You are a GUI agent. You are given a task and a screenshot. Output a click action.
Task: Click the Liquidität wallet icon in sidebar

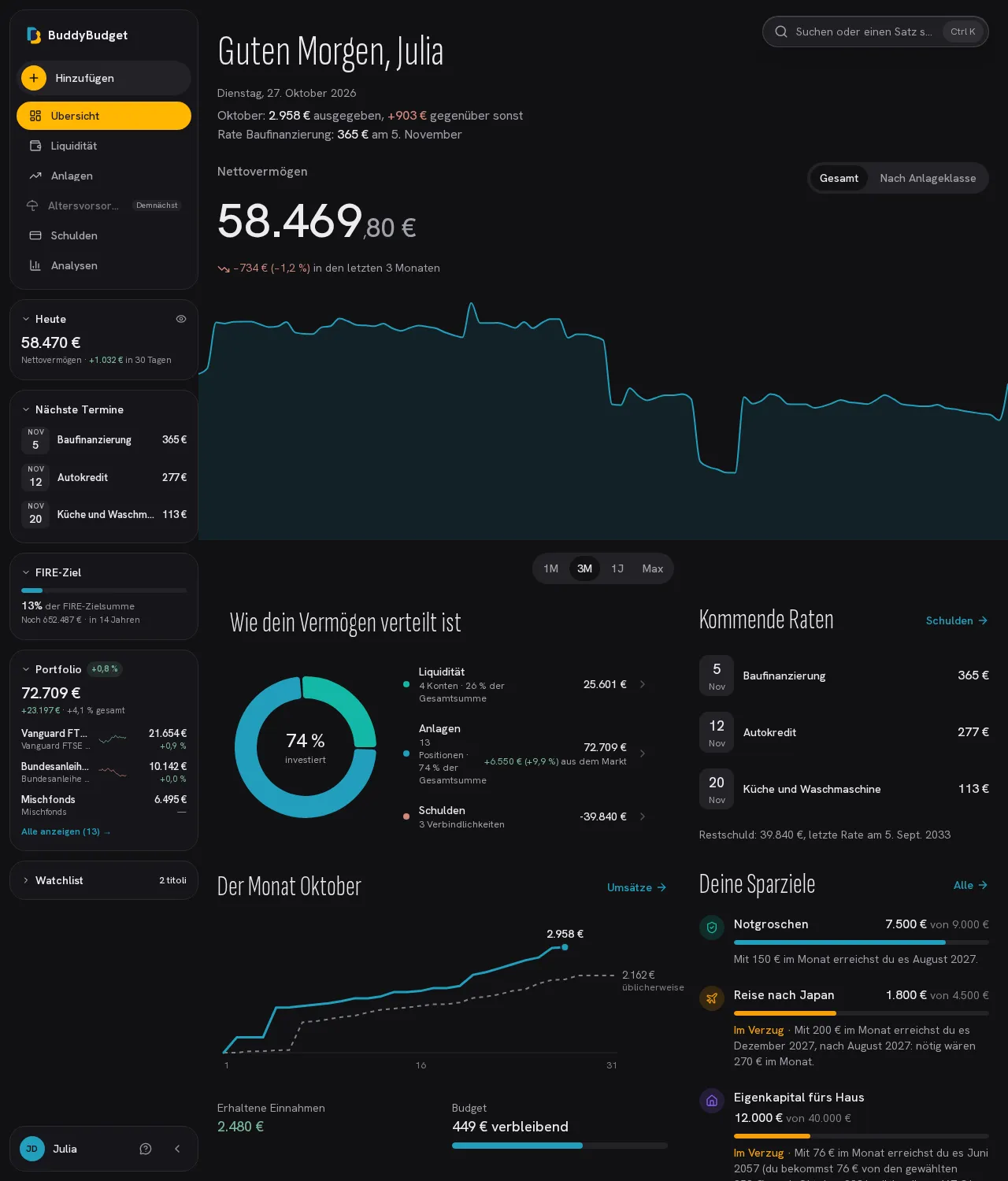(x=35, y=146)
